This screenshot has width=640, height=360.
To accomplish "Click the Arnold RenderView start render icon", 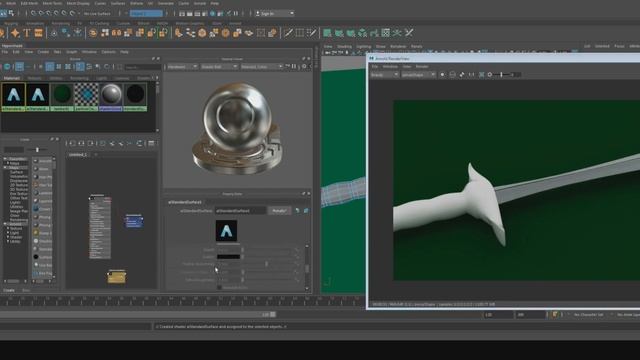I will tap(442, 75).
